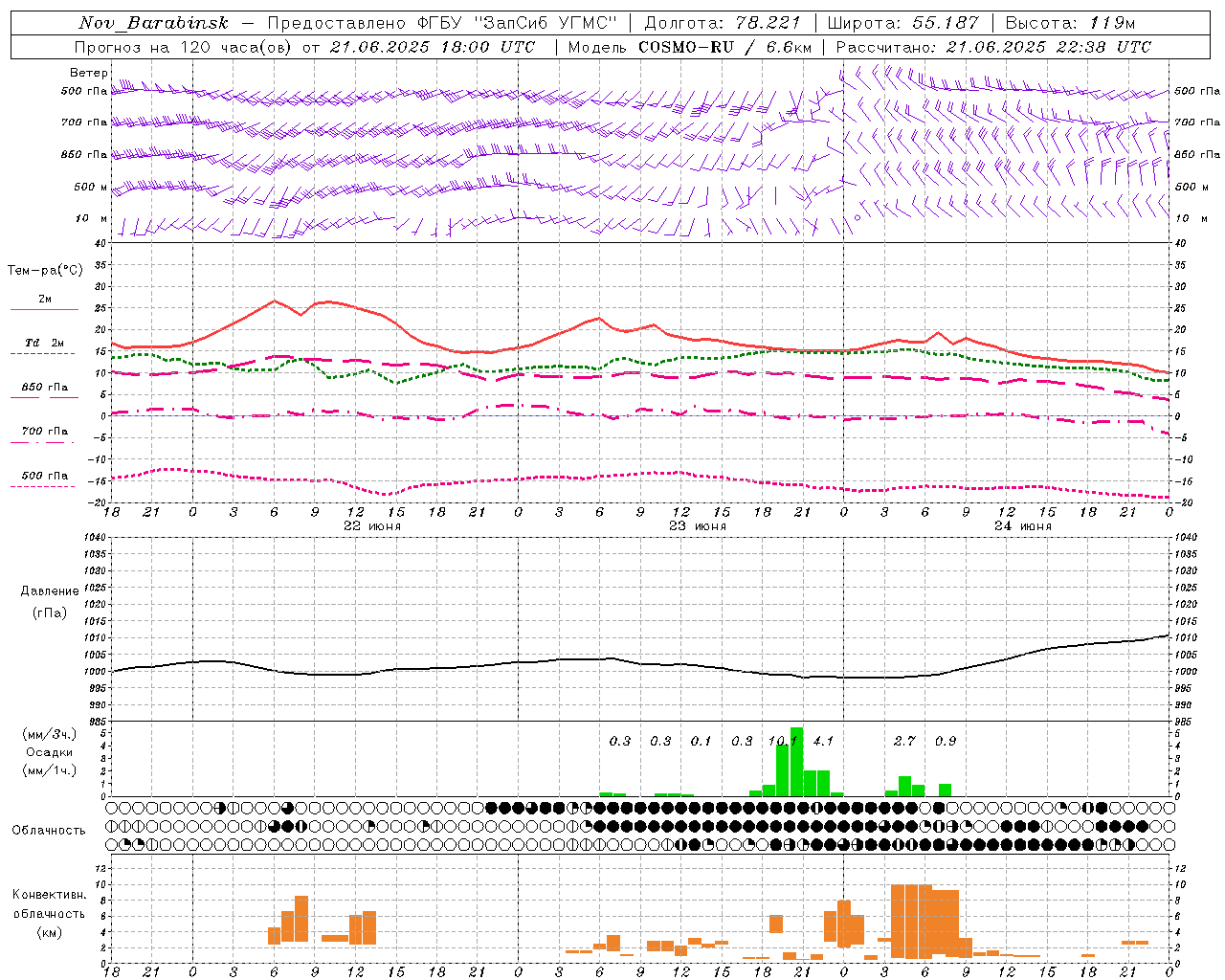The image size is (1225, 980).
Task: Click the longitude value 78.221
Action: pos(770,23)
